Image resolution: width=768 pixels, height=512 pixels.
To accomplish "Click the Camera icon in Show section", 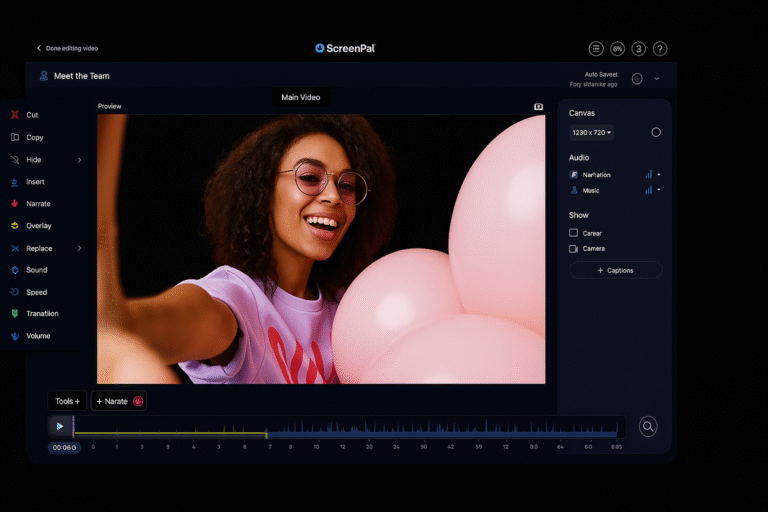I will click(574, 249).
